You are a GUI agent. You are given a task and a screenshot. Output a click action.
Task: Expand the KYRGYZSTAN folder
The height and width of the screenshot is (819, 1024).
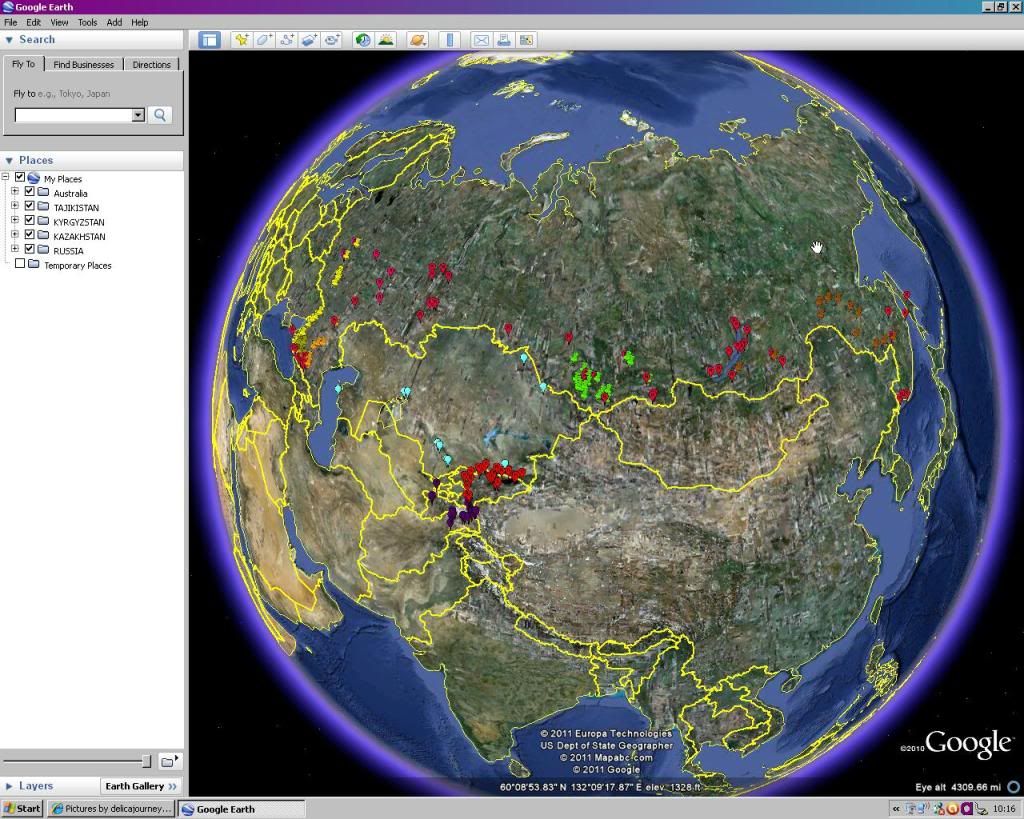coord(15,220)
